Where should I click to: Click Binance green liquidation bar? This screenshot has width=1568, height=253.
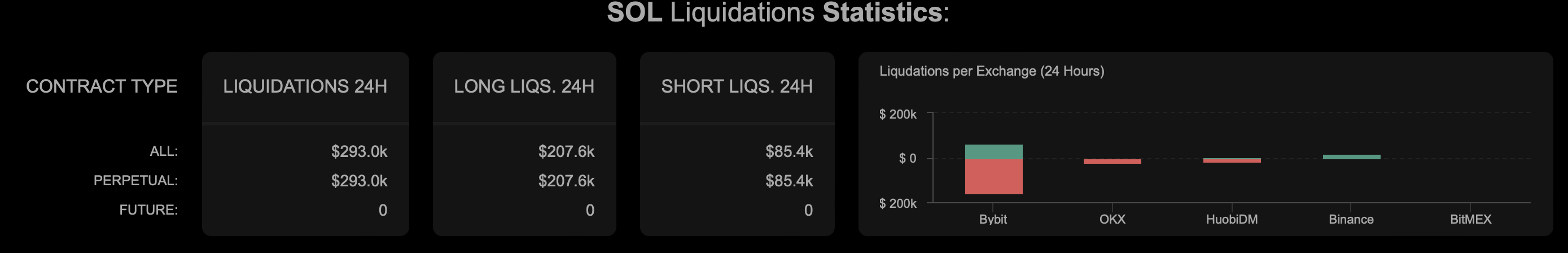[x=1351, y=156]
